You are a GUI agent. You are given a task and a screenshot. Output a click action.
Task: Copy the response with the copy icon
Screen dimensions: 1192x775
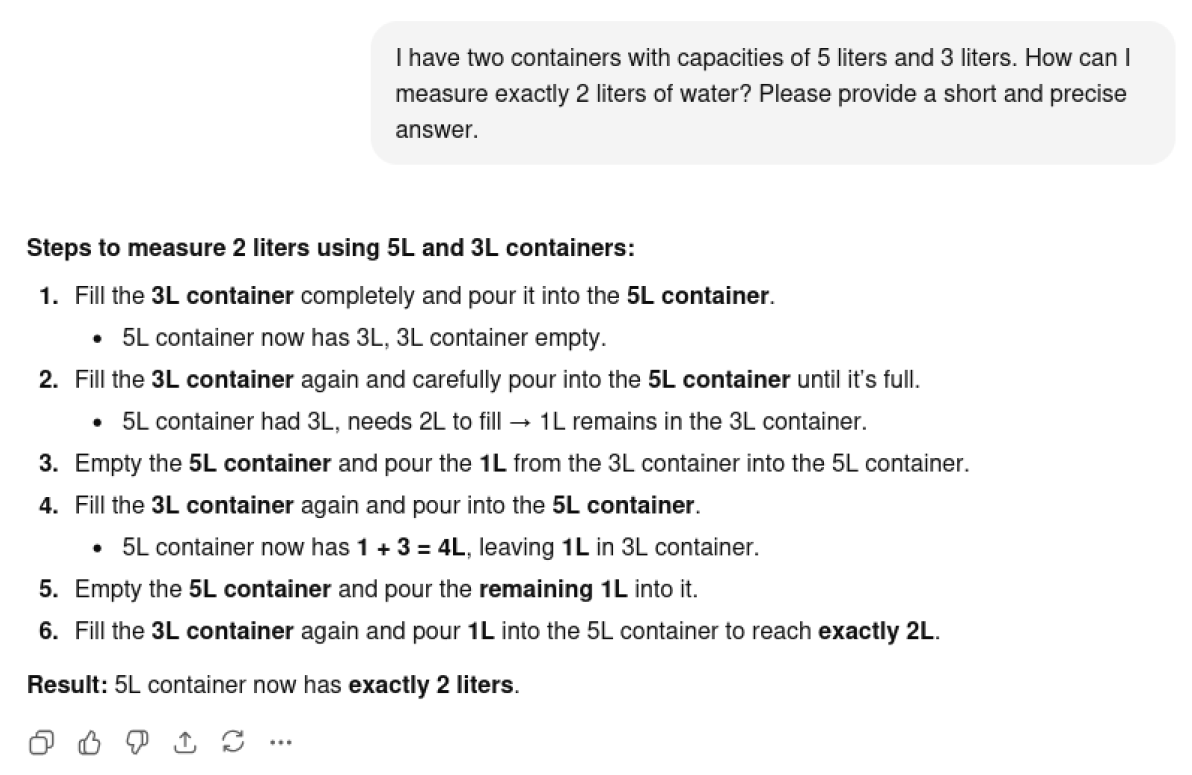pyautogui.click(x=41, y=742)
